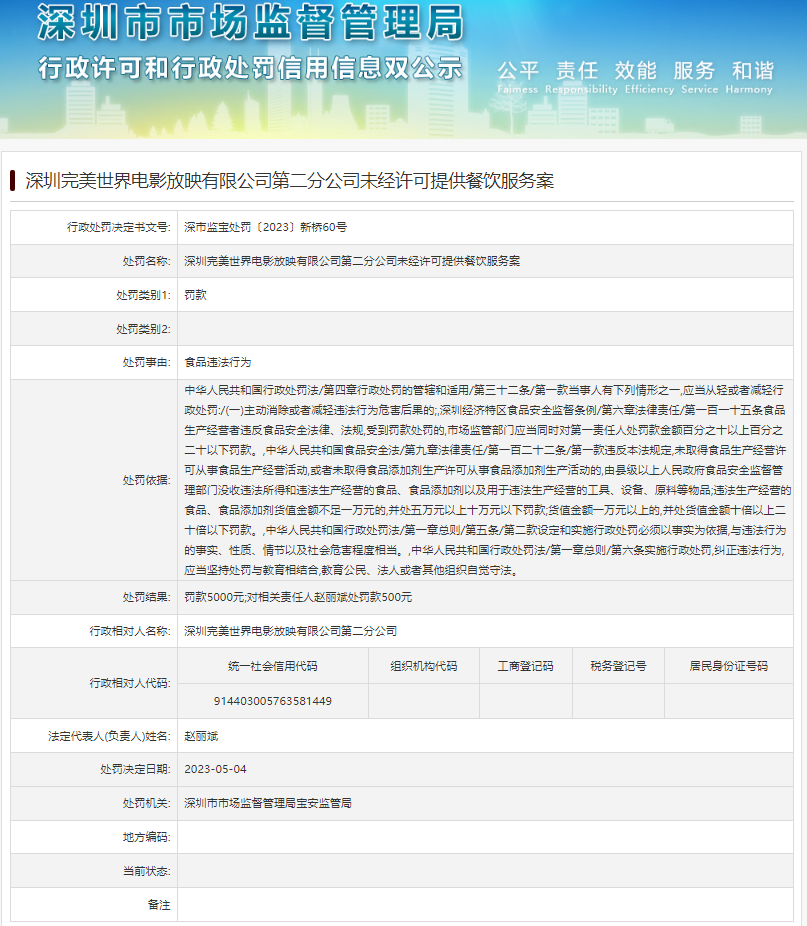Click the column header 组织机构代码

(424, 666)
